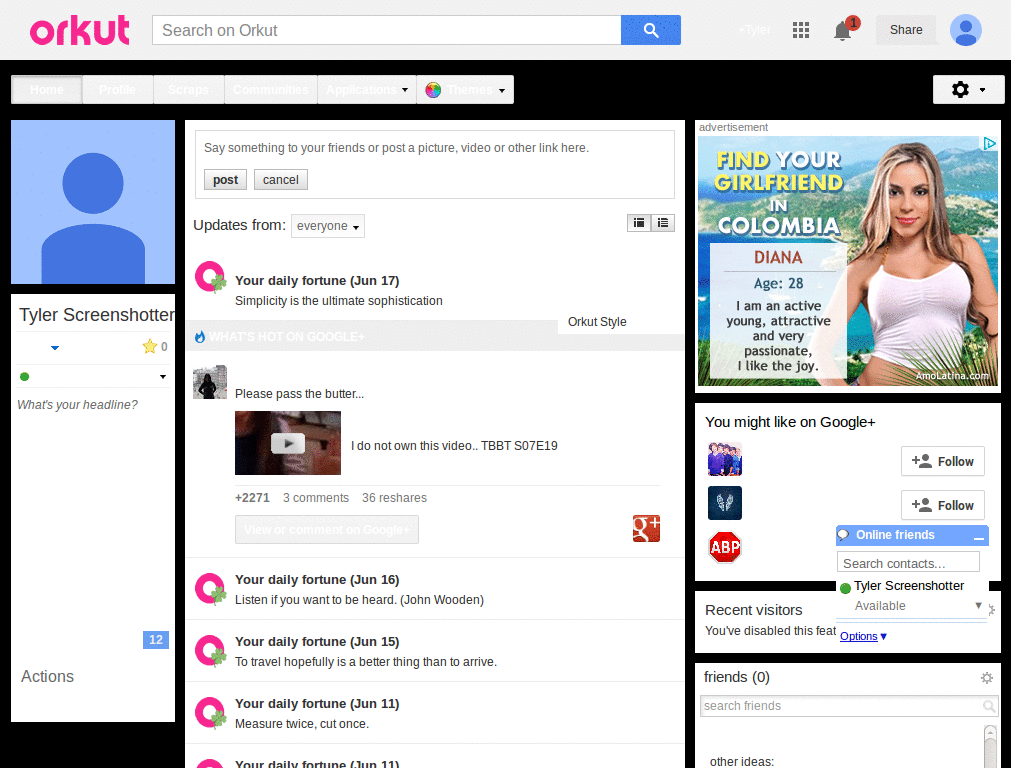Click the Themes color wheel icon
The height and width of the screenshot is (768, 1024).
pyautogui.click(x=432, y=90)
